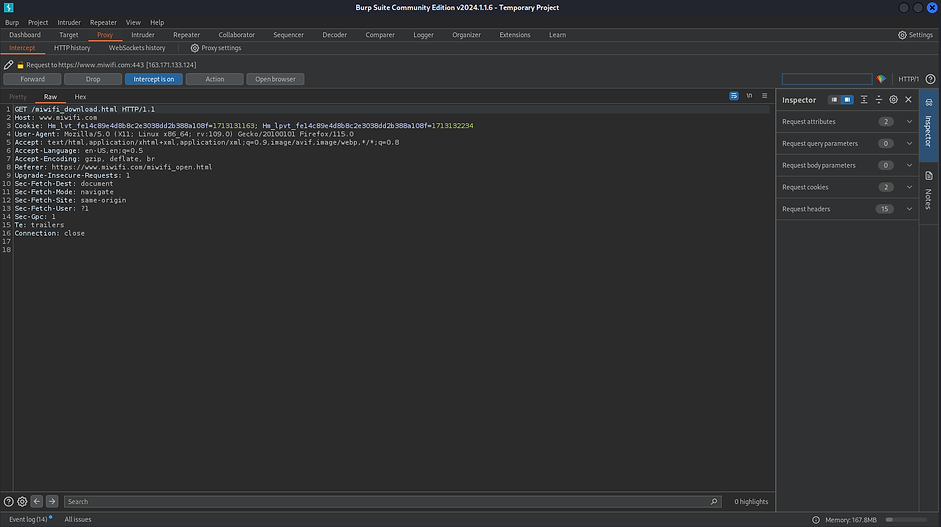Screen dimensions: 941x527
Task: Open search settings gear icon
Action: coord(22,501)
